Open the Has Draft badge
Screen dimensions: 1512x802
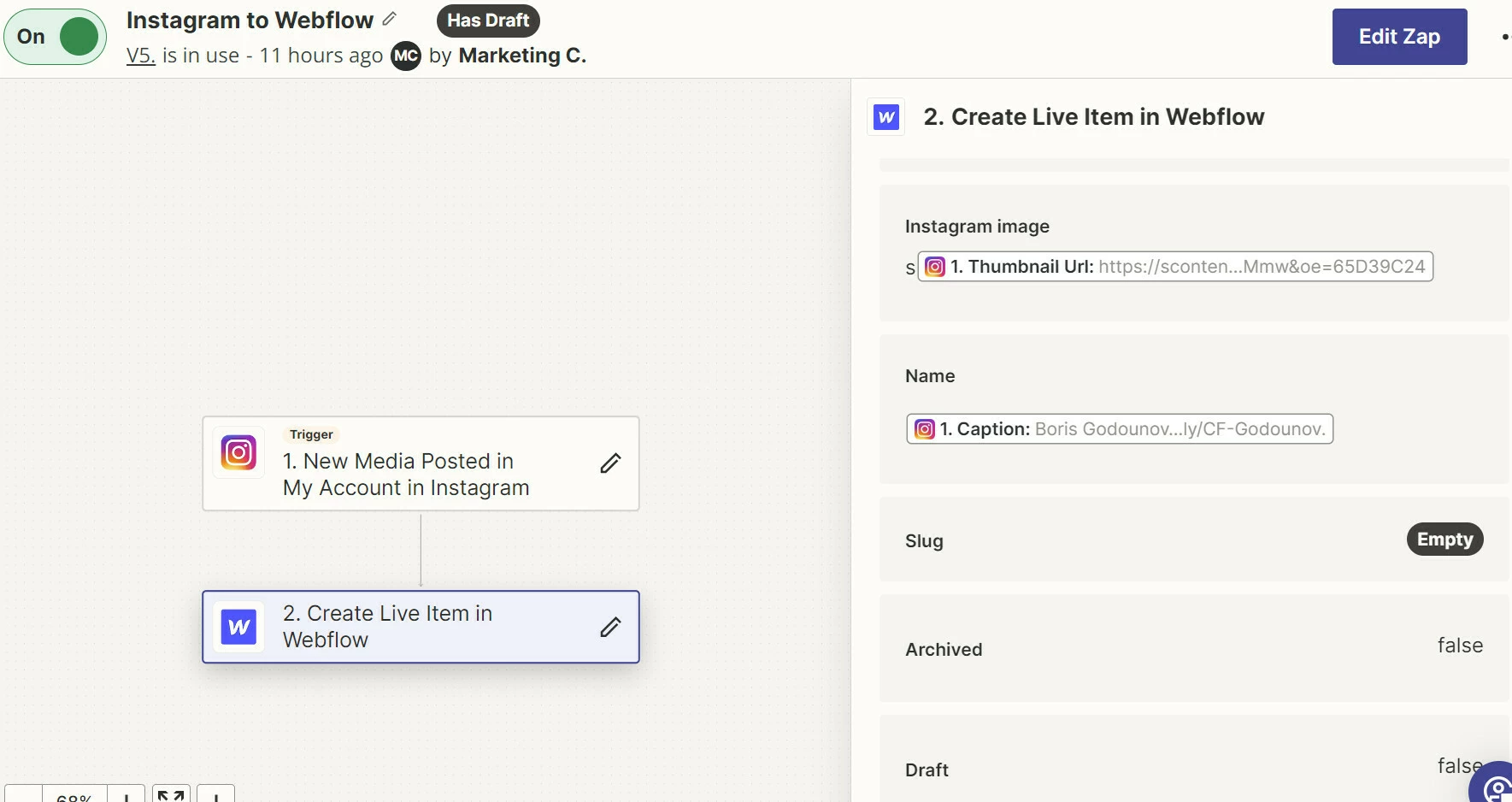488,21
